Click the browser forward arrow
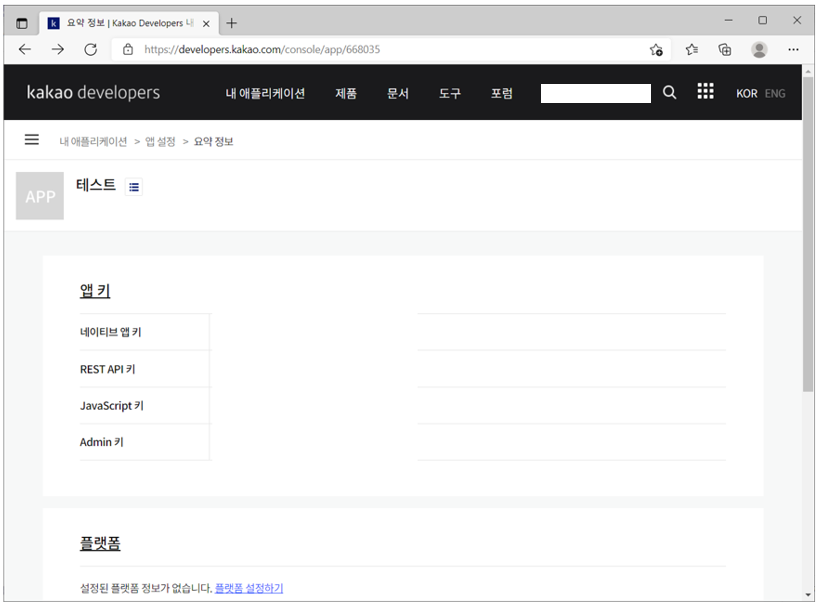The width and height of the screenshot is (820, 607). [58, 50]
